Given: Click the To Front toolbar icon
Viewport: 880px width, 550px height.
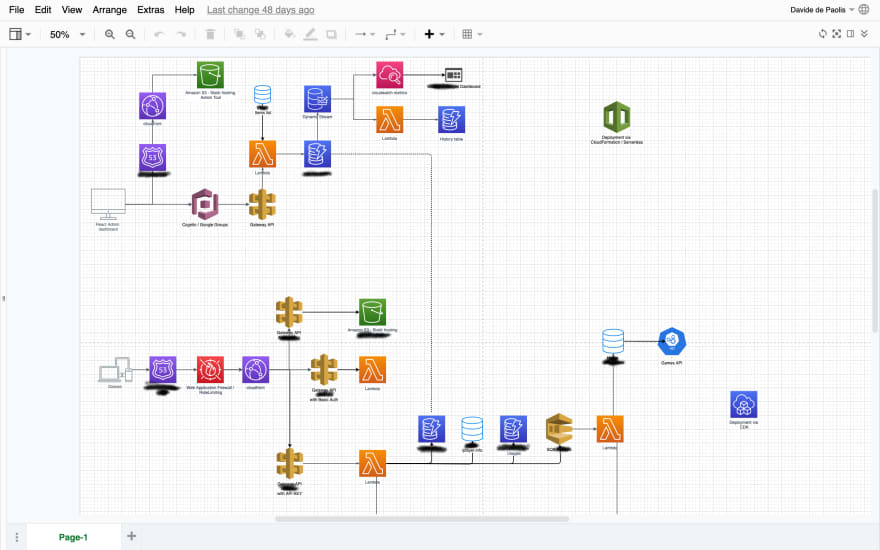Looking at the screenshot, I should click(x=239, y=34).
